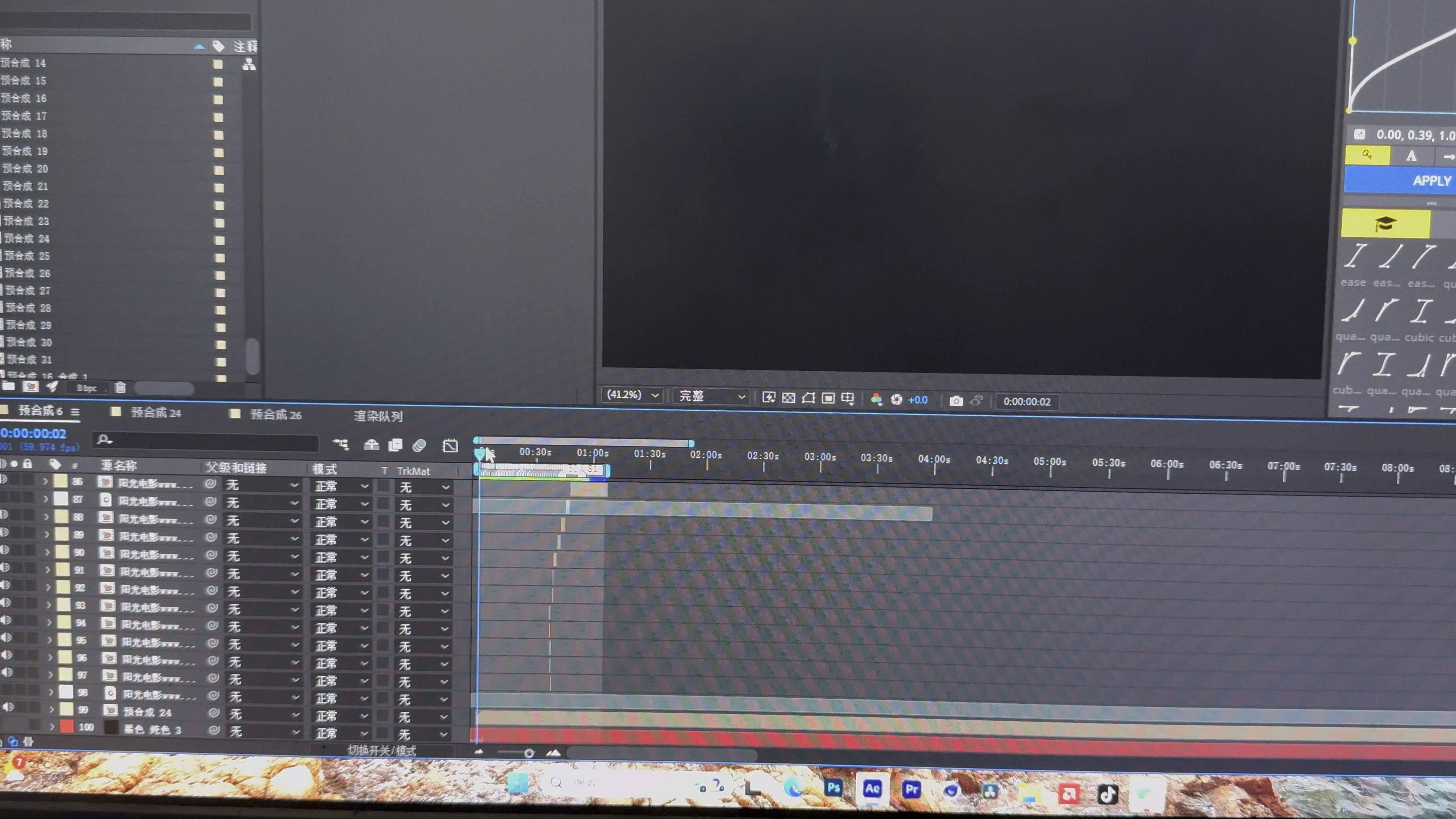Click the yellow graduation cap icon
The width and height of the screenshot is (1456, 819).
coord(1385,224)
